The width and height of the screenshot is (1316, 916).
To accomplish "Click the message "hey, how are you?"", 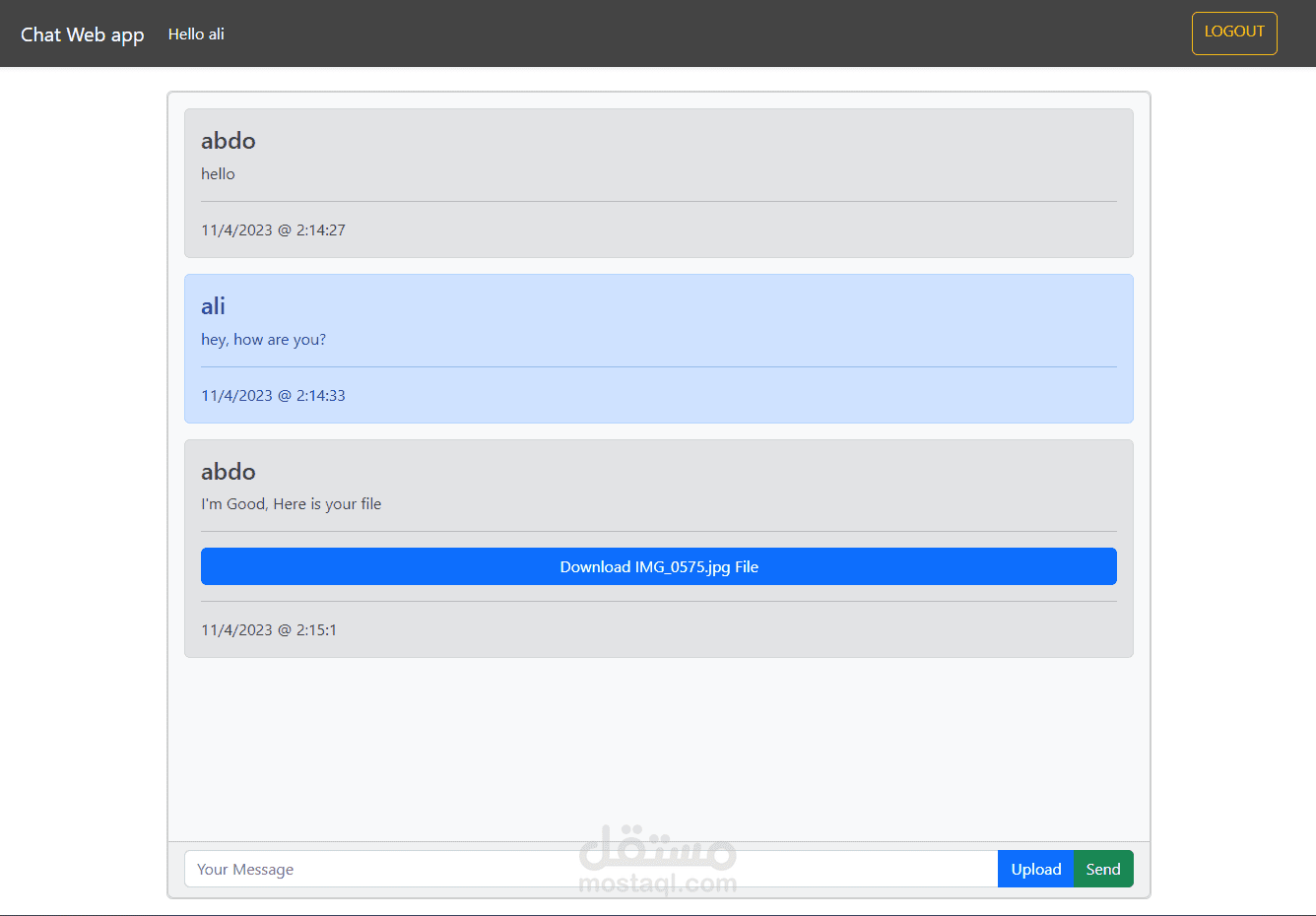I will pos(263,339).
